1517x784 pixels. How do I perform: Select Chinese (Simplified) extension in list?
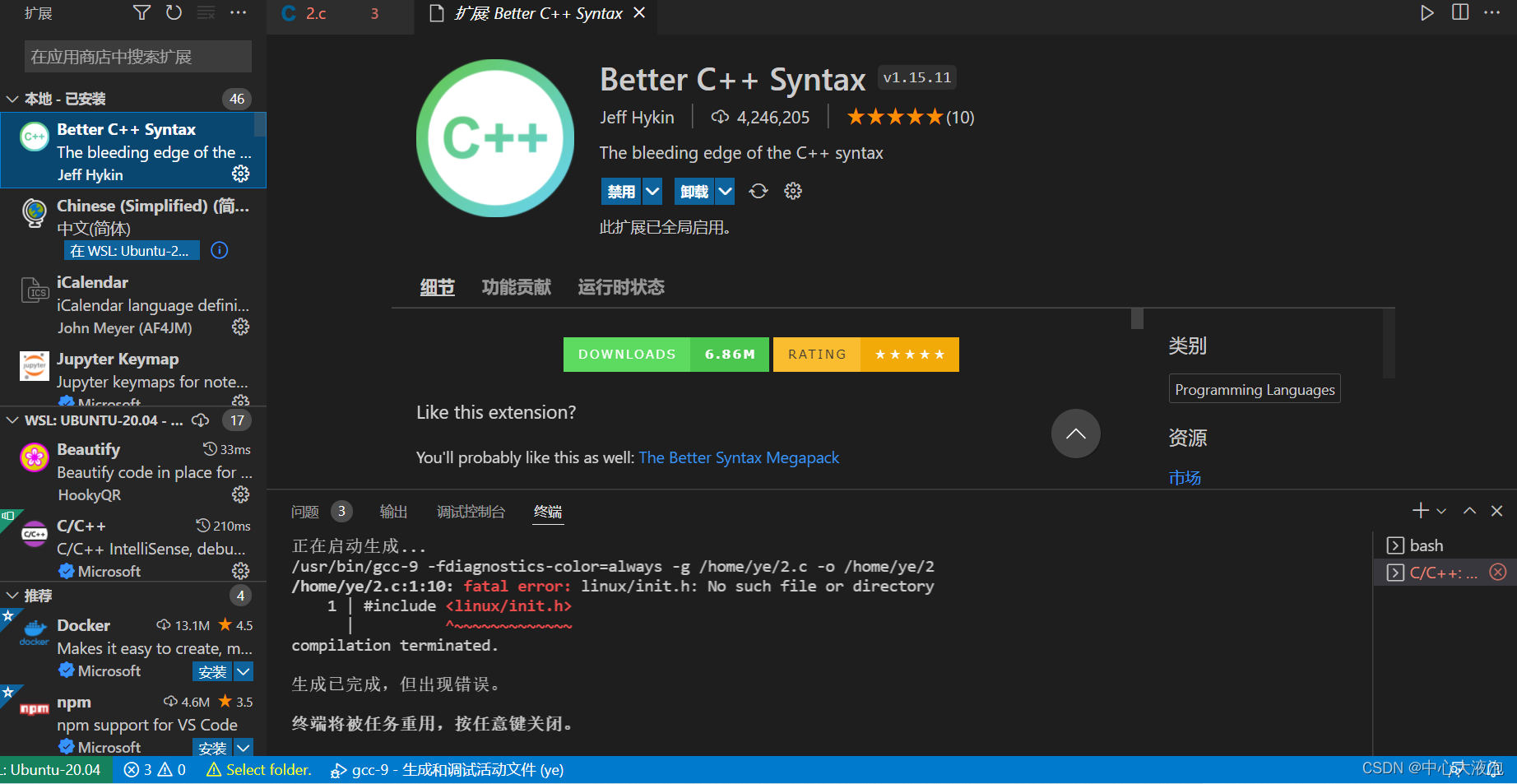tap(133, 227)
